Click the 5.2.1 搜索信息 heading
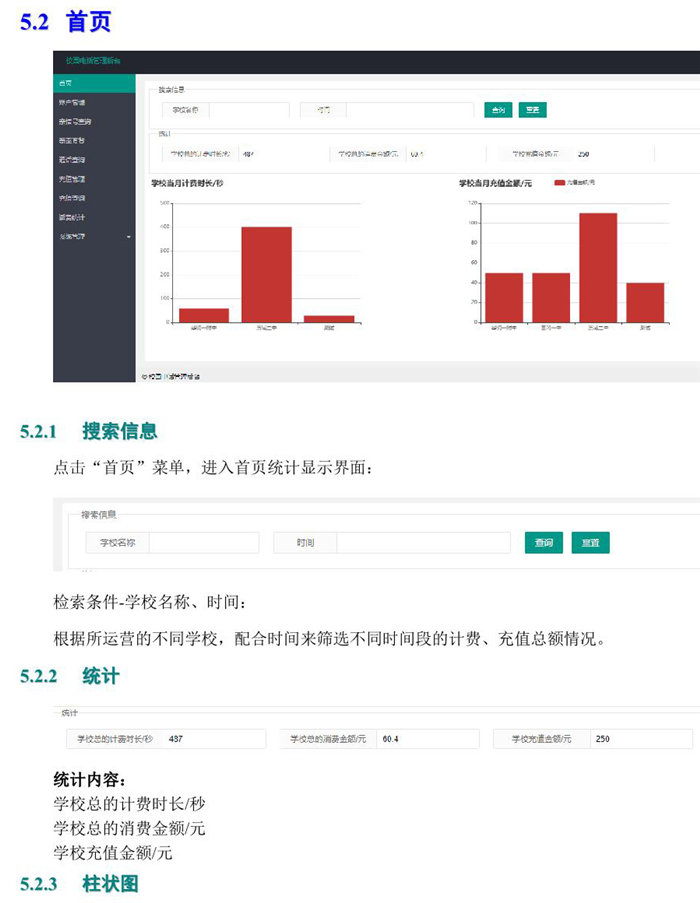 [x=119, y=431]
